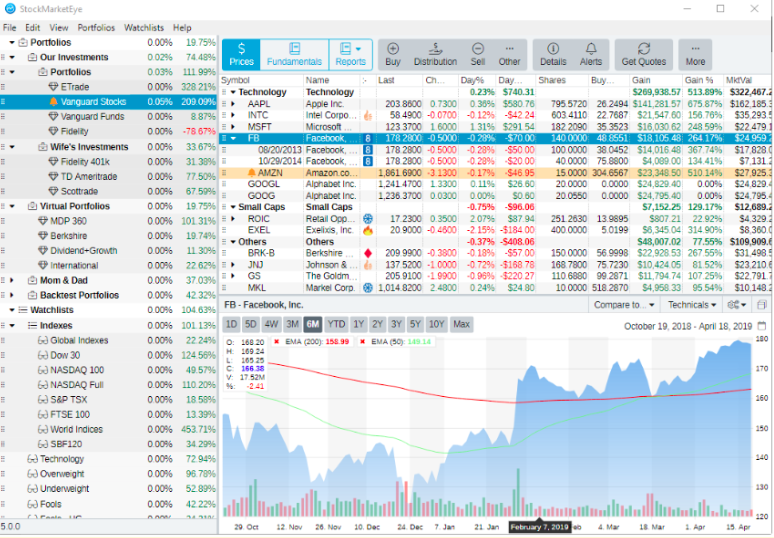Screen dimensions: 774x538
Task: Open the Dow 30 watchlist
Action: point(109,355)
